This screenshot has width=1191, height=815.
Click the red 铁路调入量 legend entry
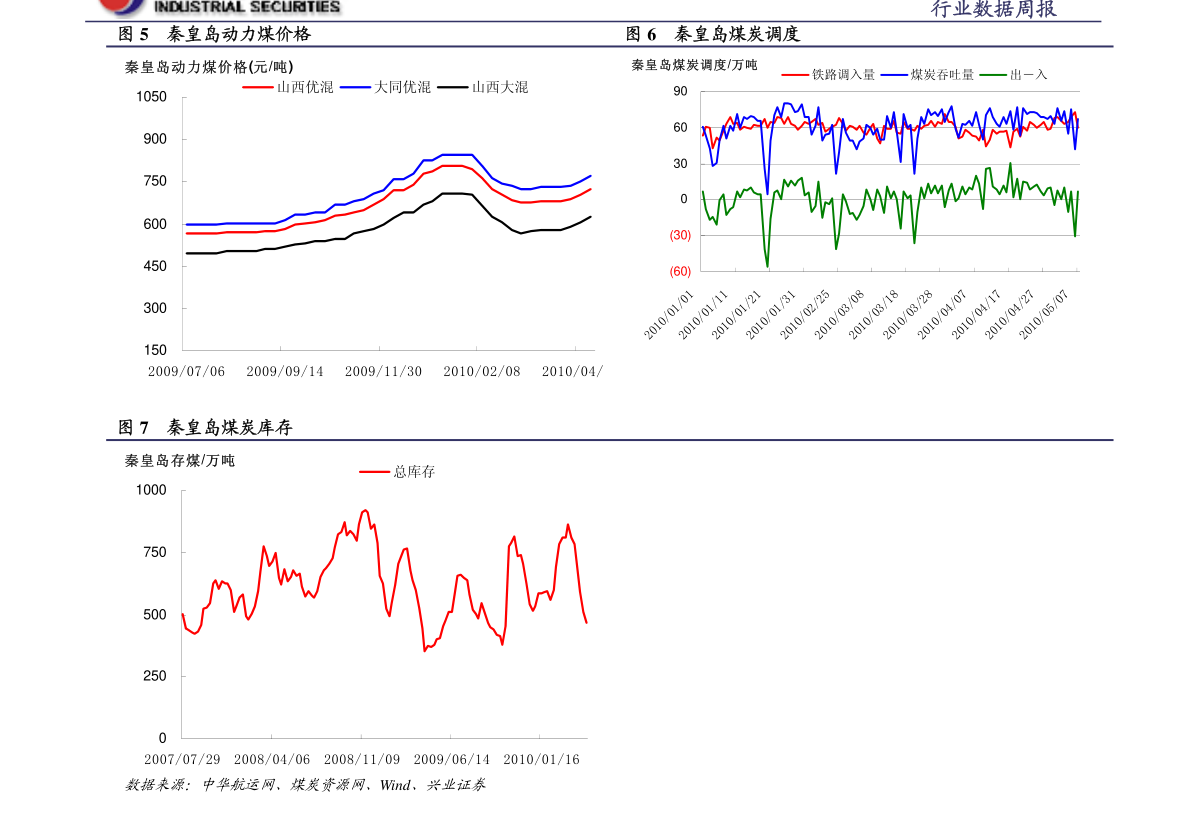click(x=828, y=74)
